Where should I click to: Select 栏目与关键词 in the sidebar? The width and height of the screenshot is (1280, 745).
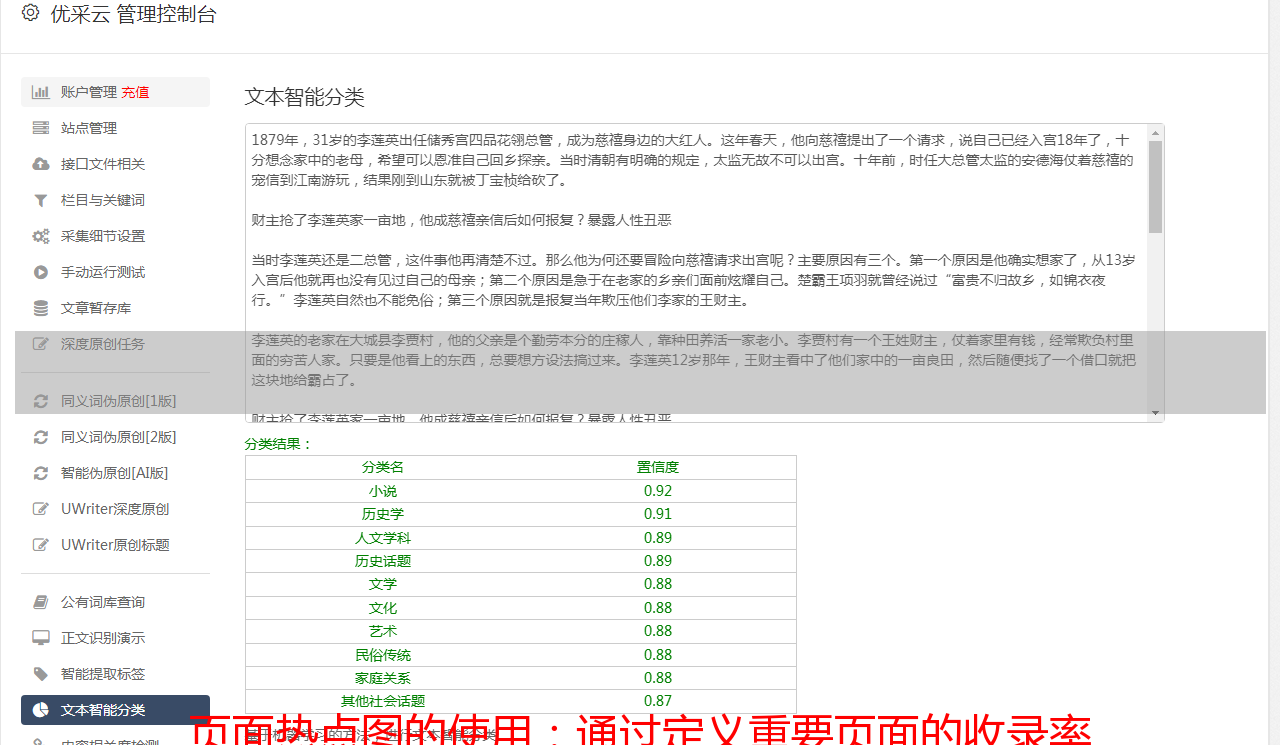(115, 200)
